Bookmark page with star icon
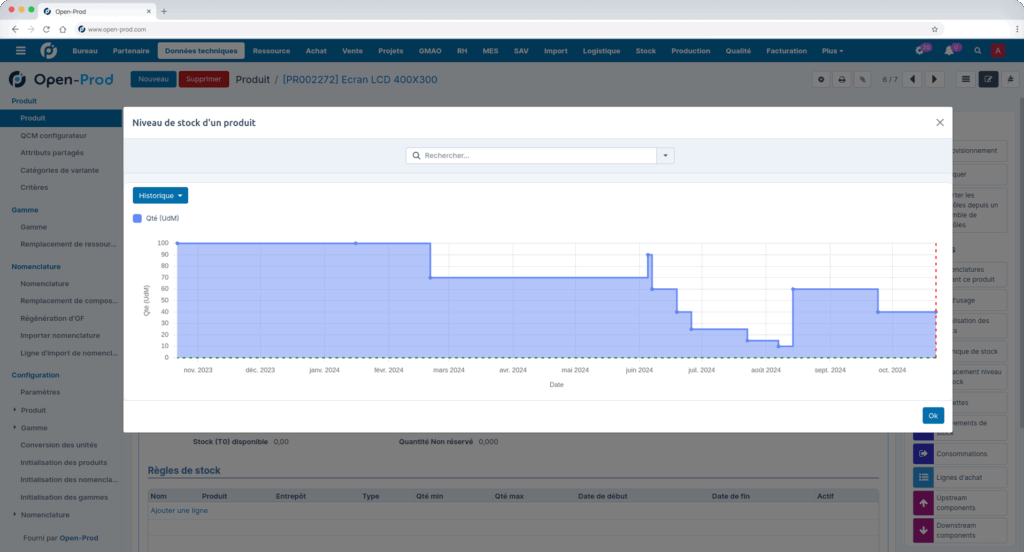This screenshot has width=1024, height=552. point(935,29)
